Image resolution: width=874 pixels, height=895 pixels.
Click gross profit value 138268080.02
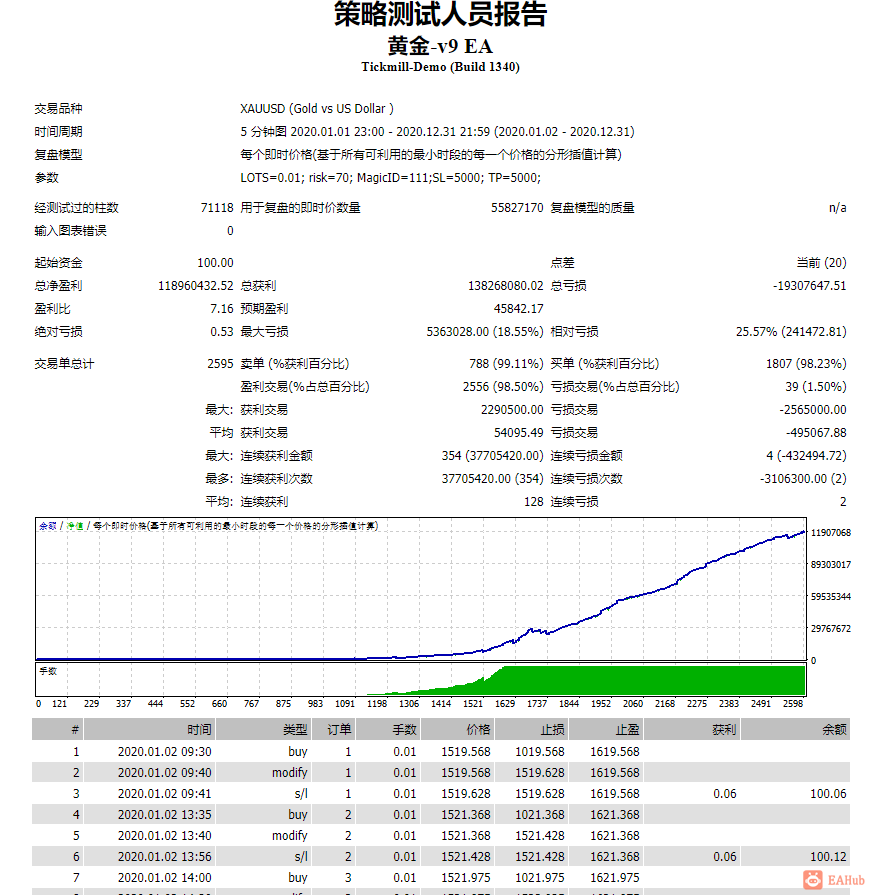[x=506, y=285]
